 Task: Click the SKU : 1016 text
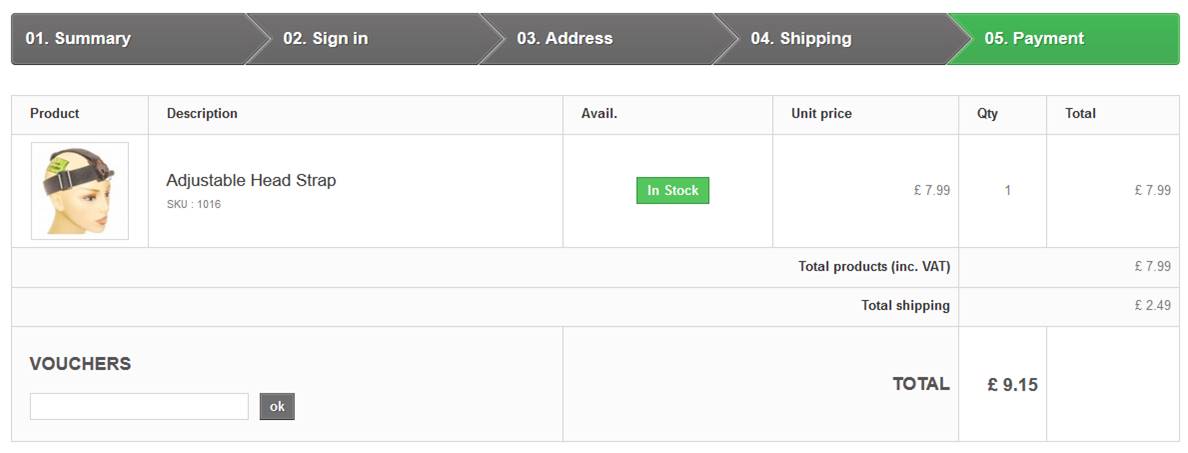click(194, 205)
